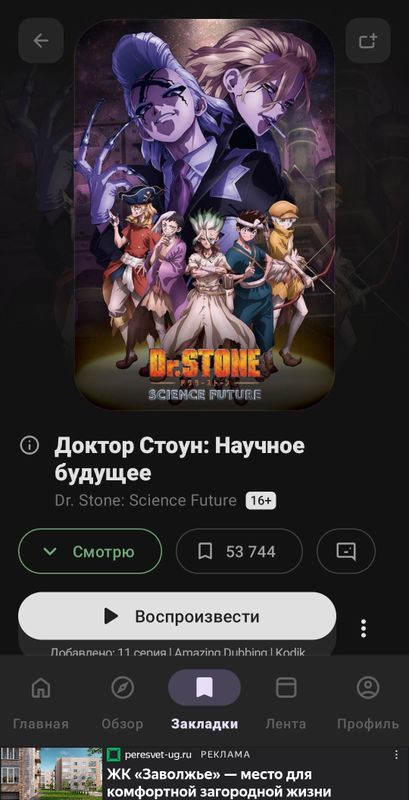Image resolution: width=409 pixels, height=800 pixels.
Task: Open the info icon beside the title
Action: tap(30, 445)
